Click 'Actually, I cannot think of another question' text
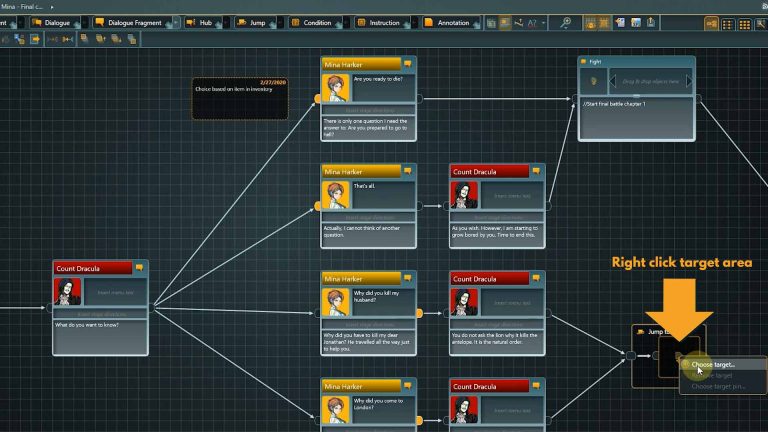The image size is (768, 432). [361, 231]
